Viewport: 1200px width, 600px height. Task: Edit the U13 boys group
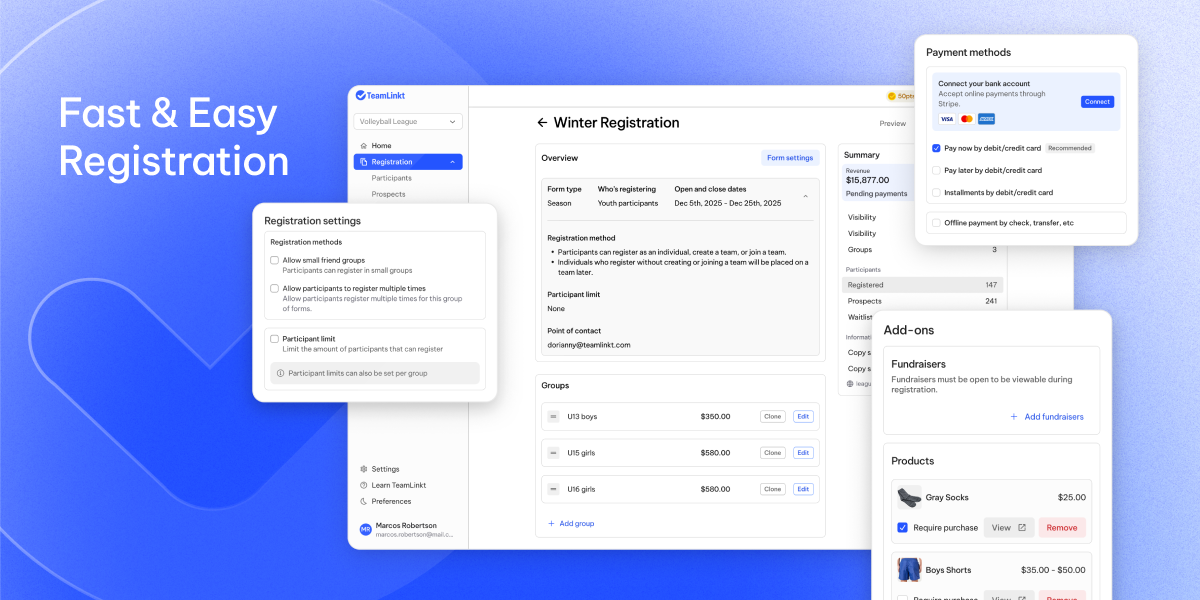[803, 417]
